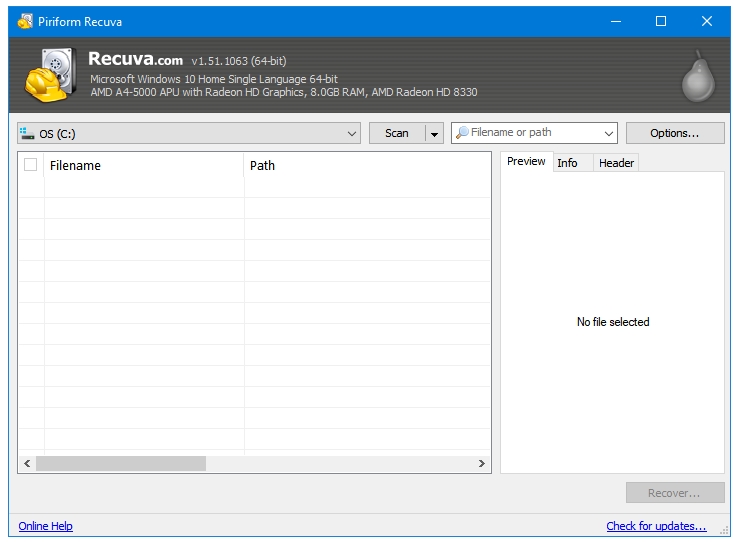Toggle the select-all checkbox beside Filename
This screenshot has width=740, height=542.
coord(30,165)
